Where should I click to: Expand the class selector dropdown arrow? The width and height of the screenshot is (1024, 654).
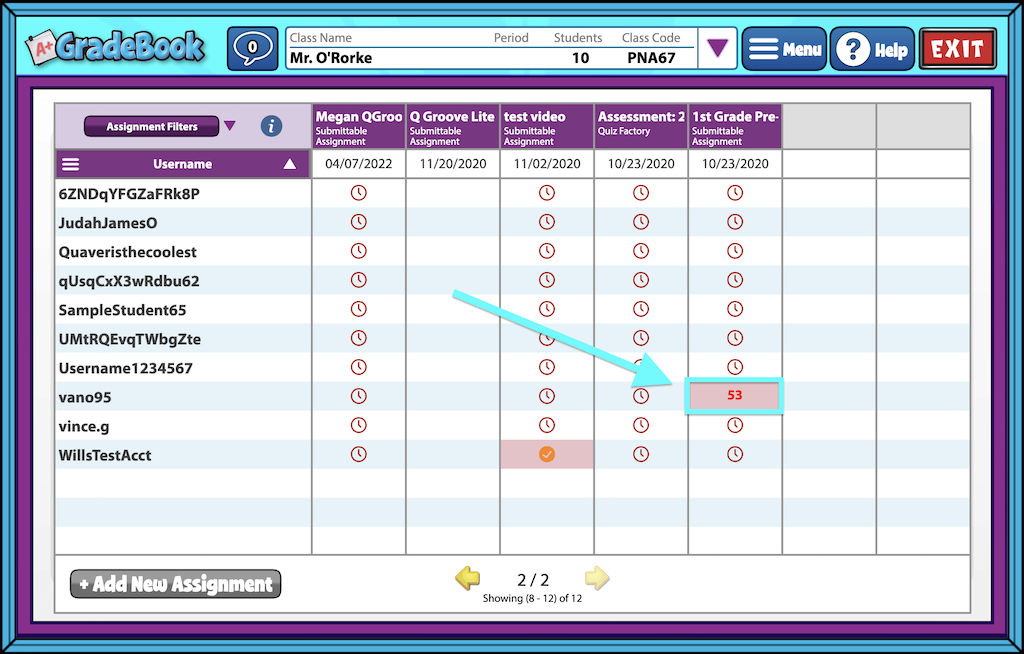point(717,48)
